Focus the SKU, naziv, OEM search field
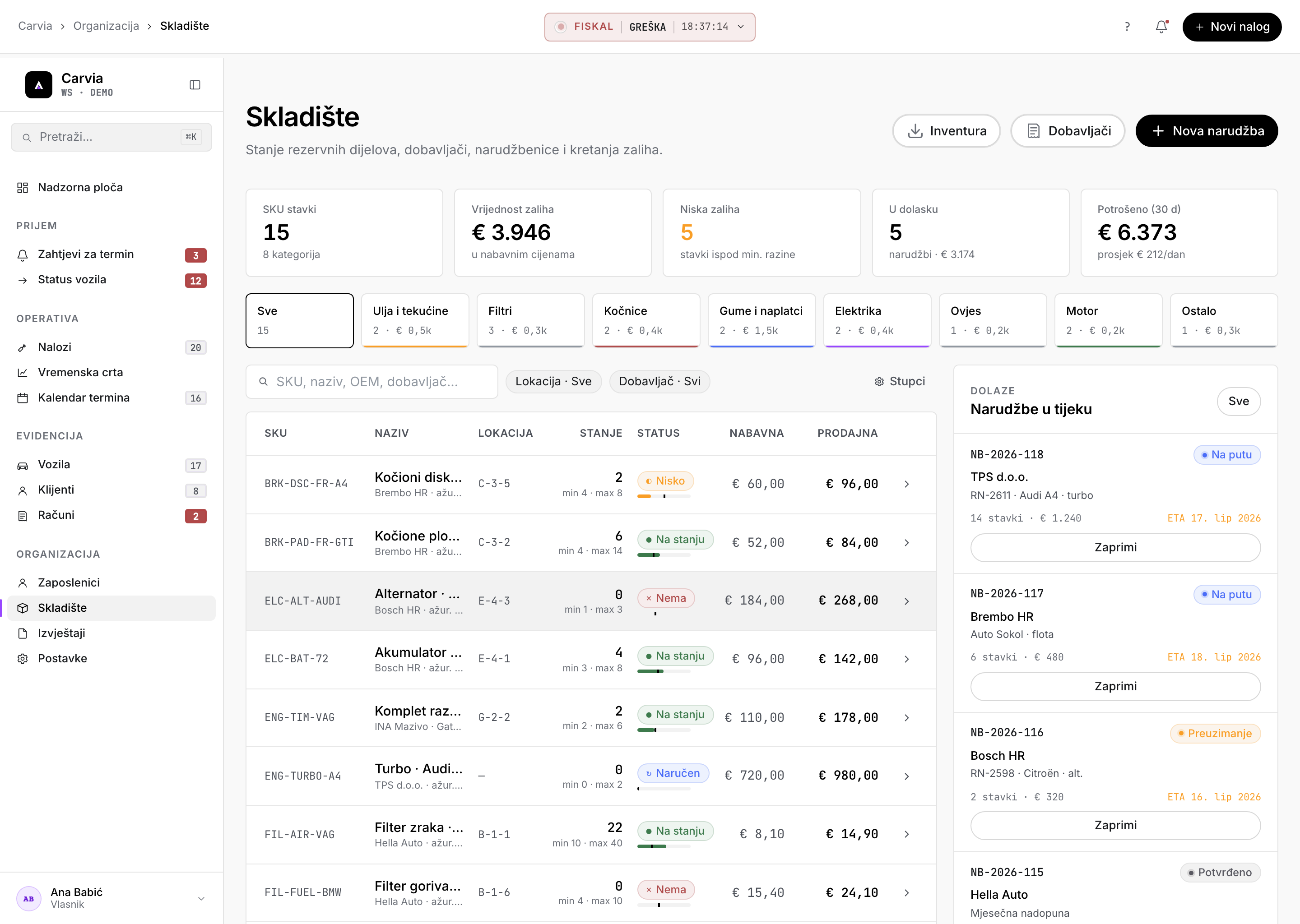This screenshot has height=924, width=1300. (x=371, y=382)
